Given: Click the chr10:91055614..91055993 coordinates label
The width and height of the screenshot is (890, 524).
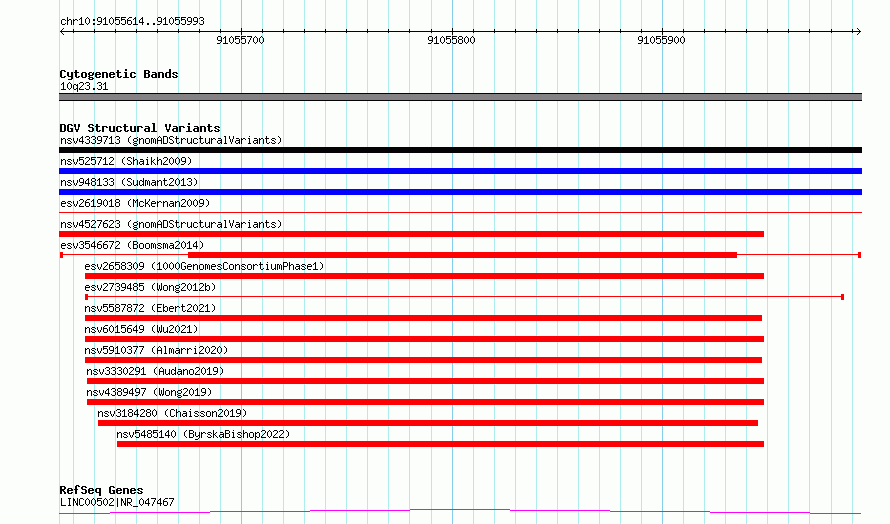Looking at the screenshot, I should tap(132, 22).
